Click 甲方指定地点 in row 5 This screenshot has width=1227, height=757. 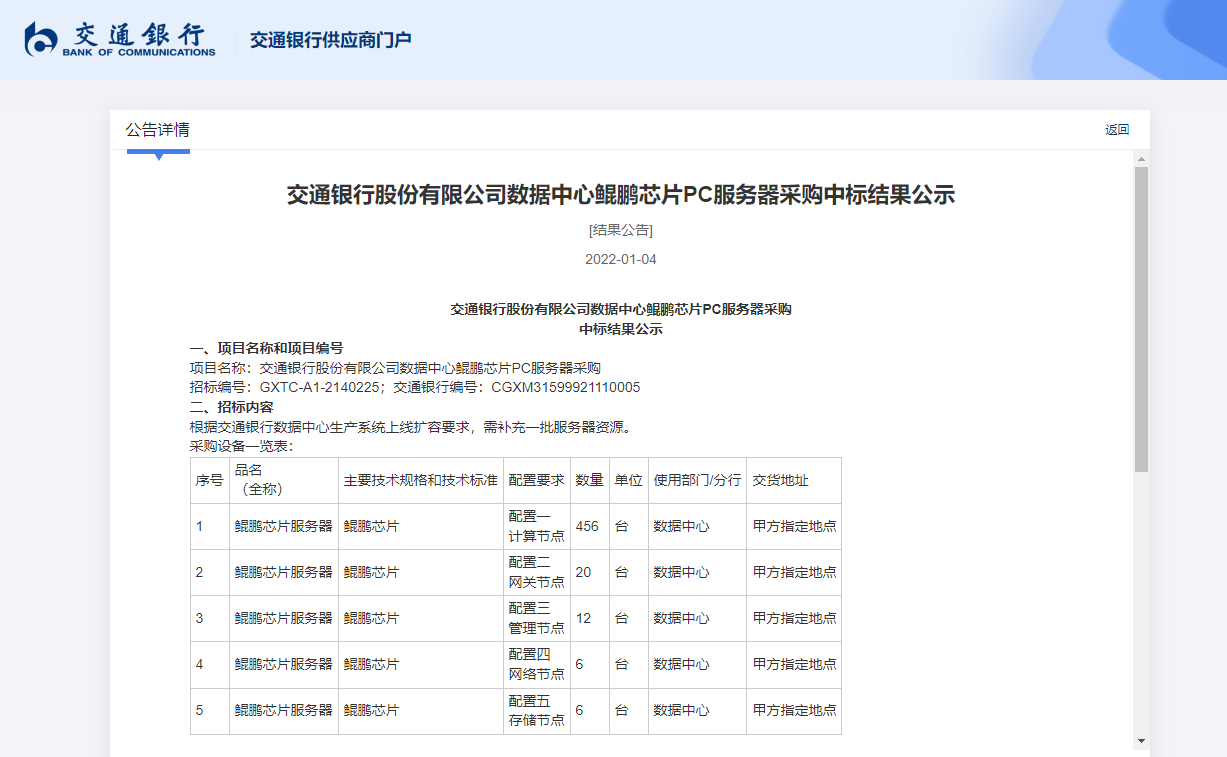tap(794, 710)
